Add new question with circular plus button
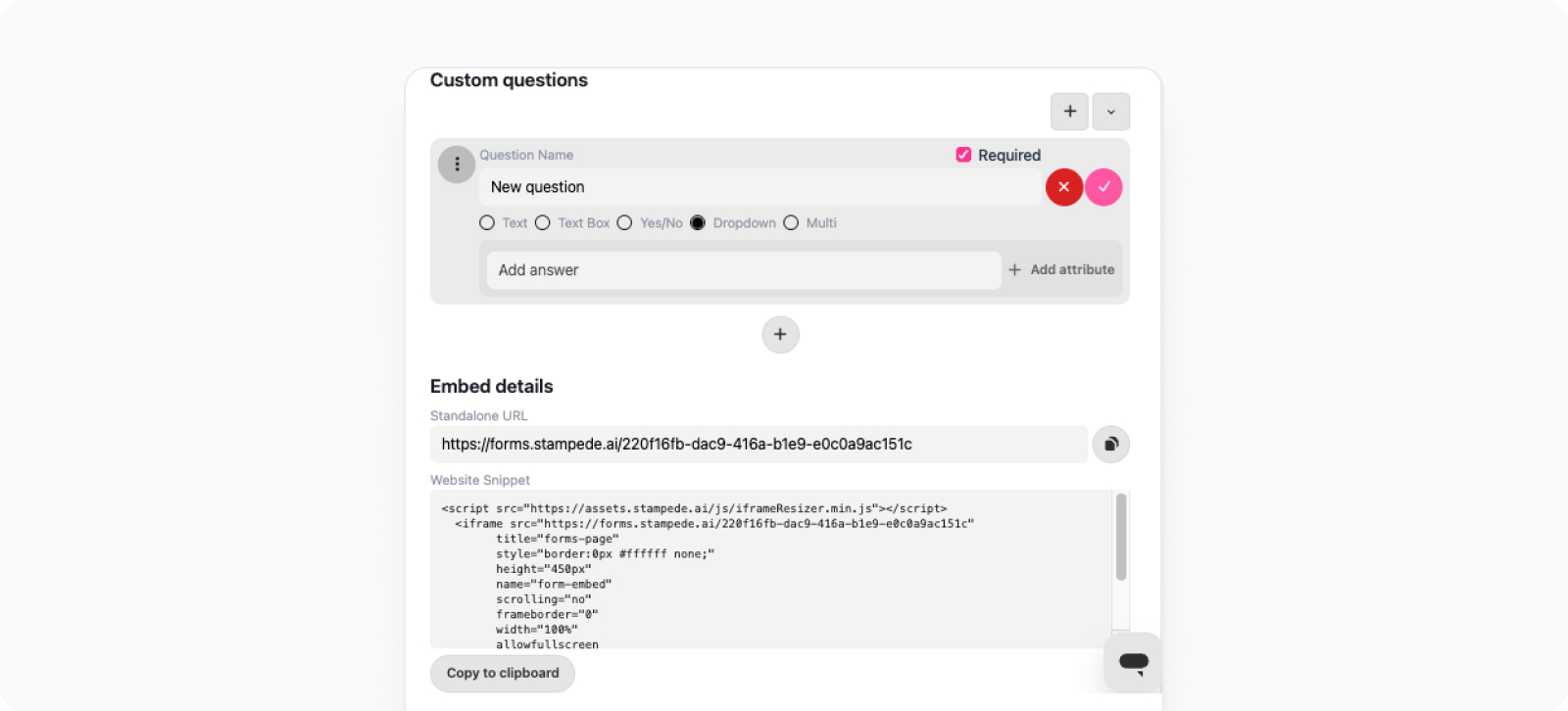 click(x=780, y=335)
